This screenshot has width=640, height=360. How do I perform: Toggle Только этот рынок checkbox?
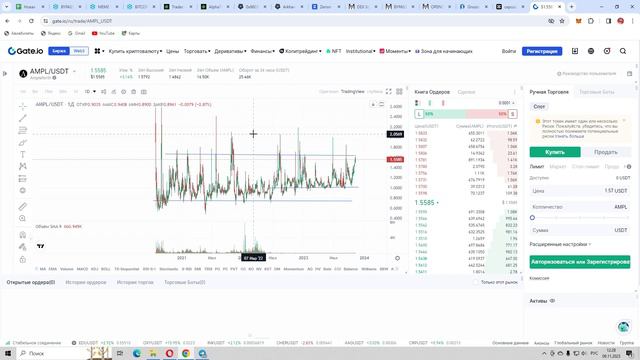(476, 282)
